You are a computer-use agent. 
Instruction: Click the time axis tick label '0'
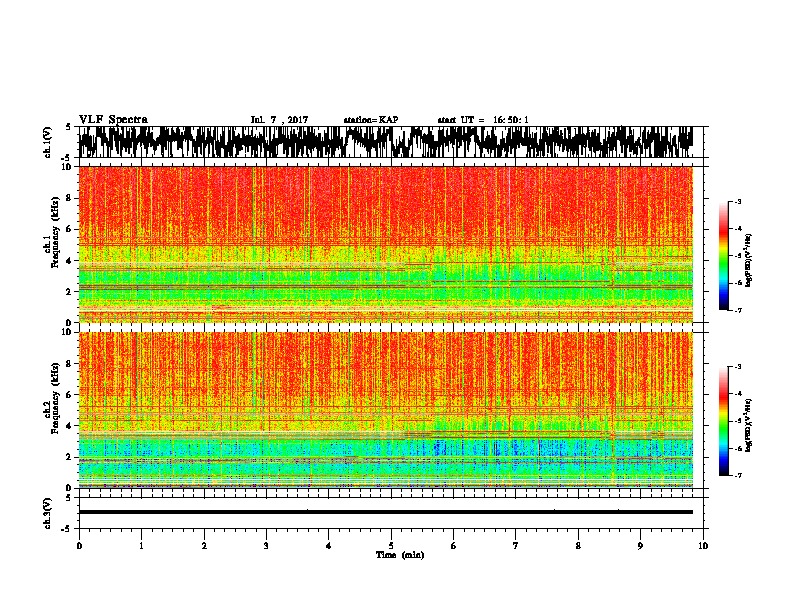tap(79, 546)
